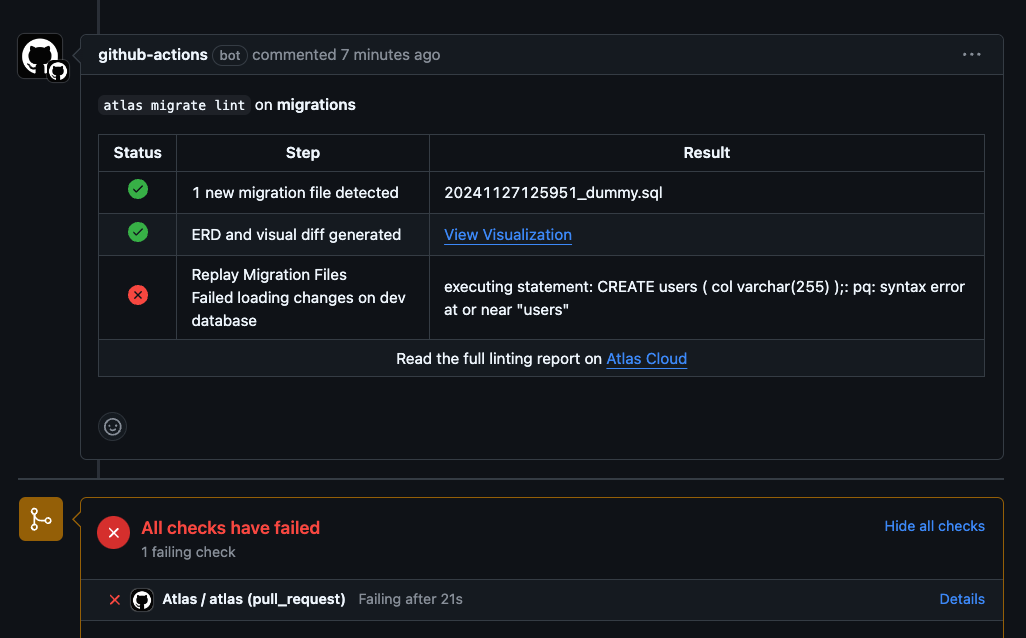Viewport: 1026px width, 638px height.
Task: Click the bot badge next to github-actions
Action: point(229,55)
